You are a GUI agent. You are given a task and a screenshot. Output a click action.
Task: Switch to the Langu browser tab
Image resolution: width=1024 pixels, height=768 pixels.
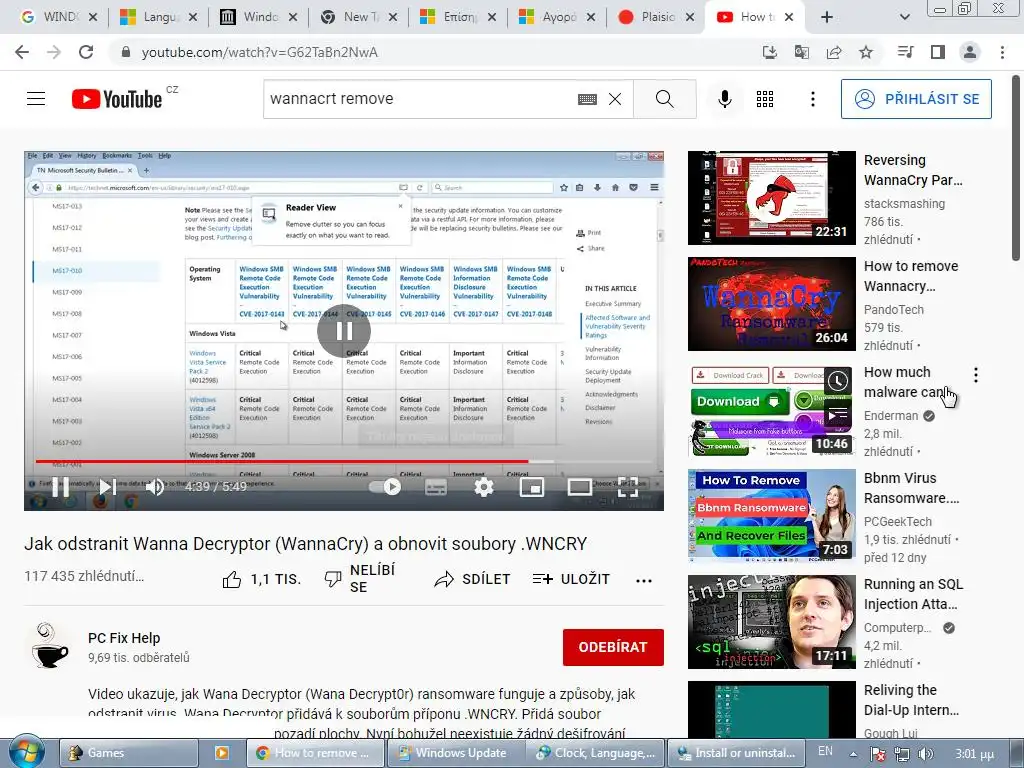tap(157, 18)
